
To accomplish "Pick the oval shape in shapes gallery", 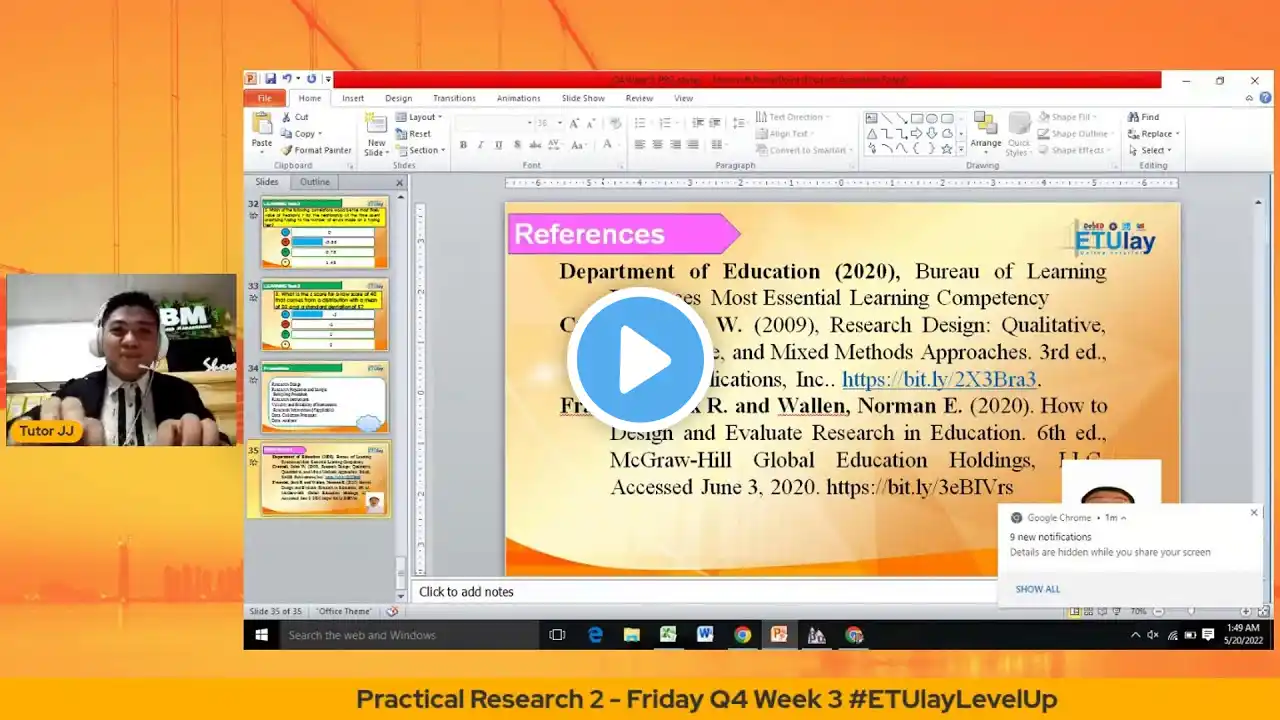I will [x=932, y=118].
